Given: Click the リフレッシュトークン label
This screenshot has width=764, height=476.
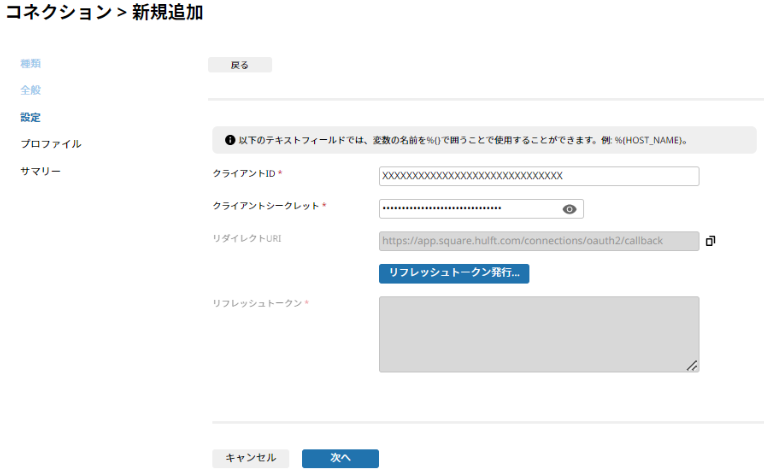Looking at the screenshot, I should tap(257, 303).
